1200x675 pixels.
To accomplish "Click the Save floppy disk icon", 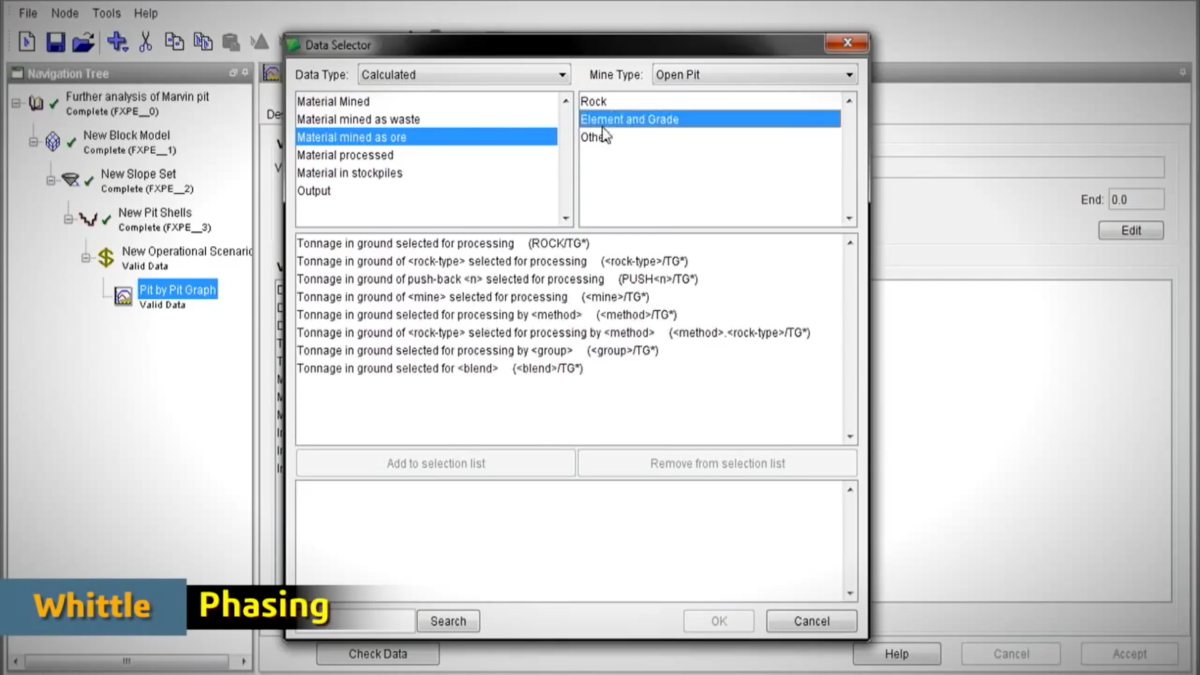I will pyautogui.click(x=55, y=42).
